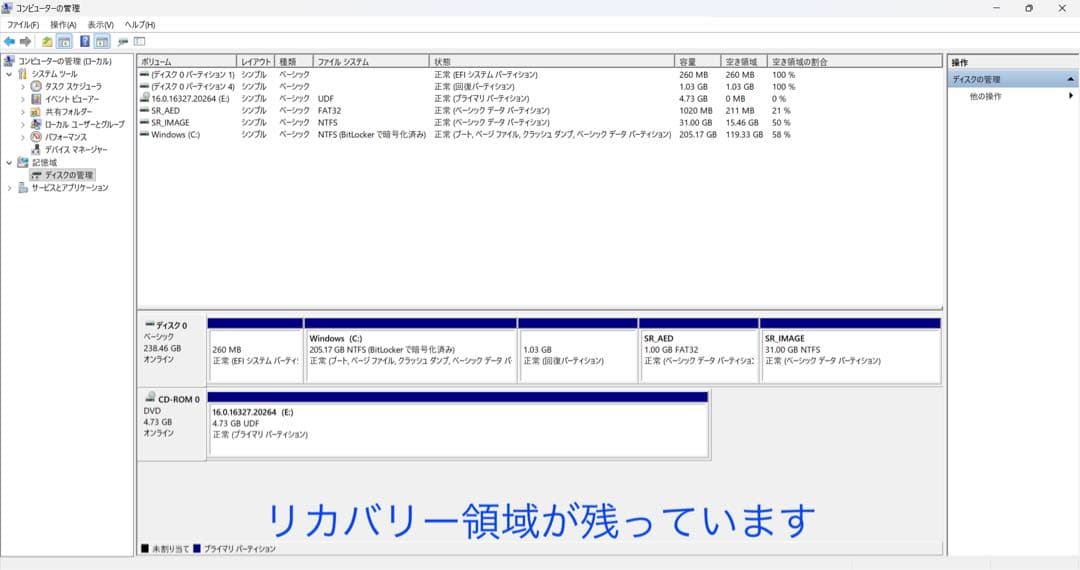Open the 操作(A) menu

pos(63,25)
